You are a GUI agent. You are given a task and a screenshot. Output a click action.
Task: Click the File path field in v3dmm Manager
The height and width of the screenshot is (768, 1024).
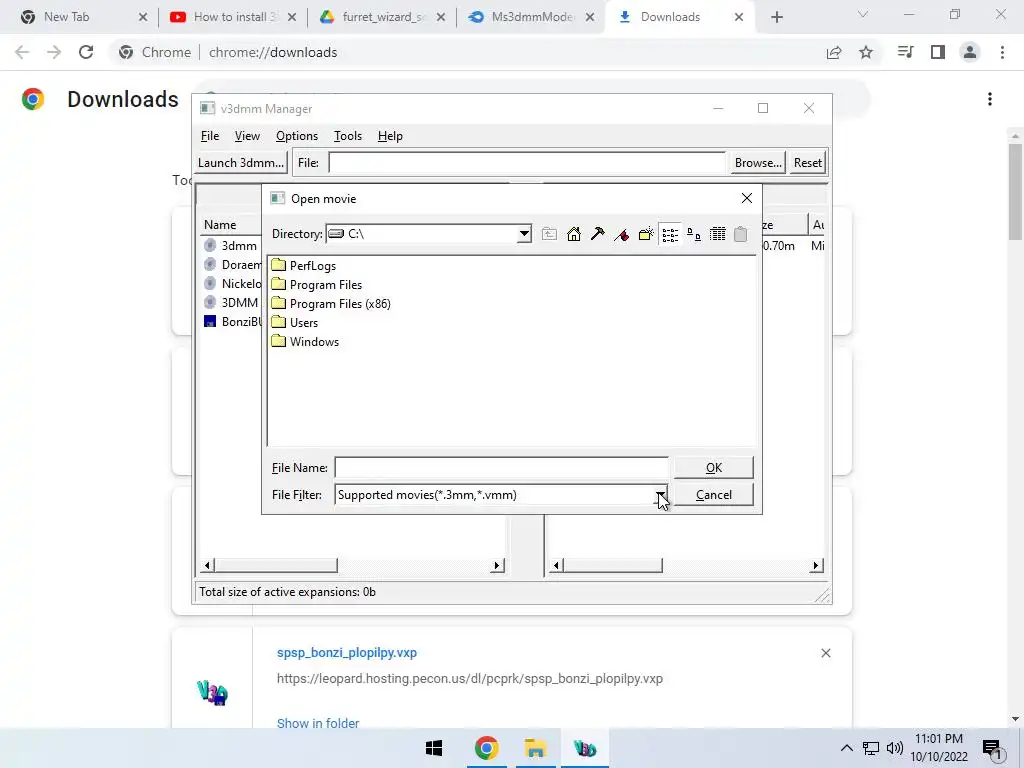tap(527, 163)
